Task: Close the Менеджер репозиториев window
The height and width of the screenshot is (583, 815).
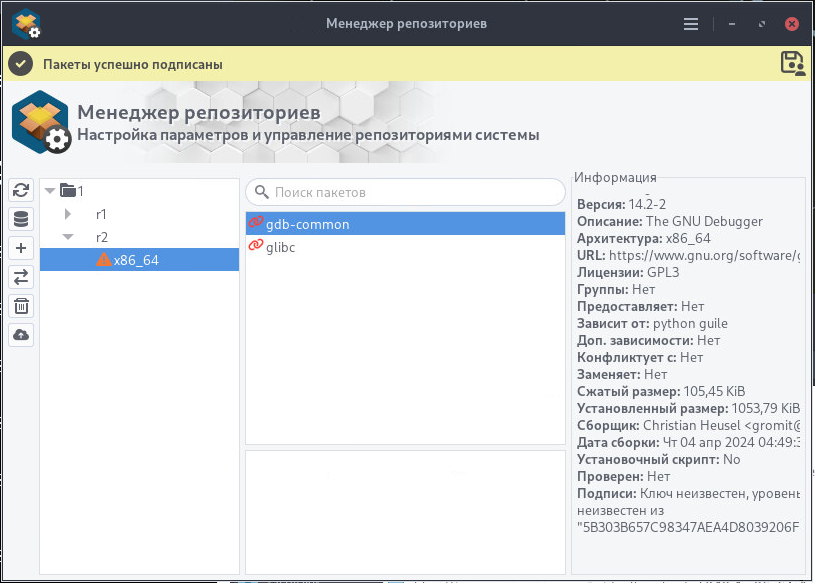Action: [x=792, y=24]
